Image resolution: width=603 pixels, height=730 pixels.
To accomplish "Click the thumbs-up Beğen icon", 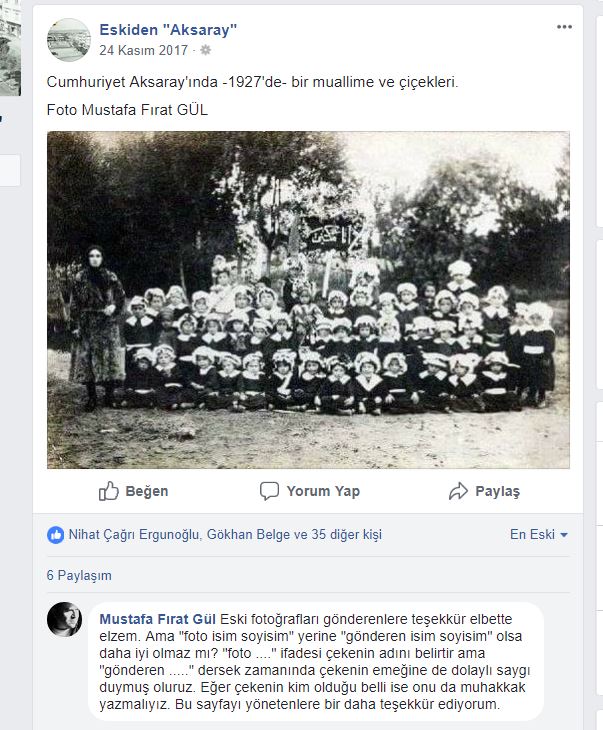I will tap(108, 491).
